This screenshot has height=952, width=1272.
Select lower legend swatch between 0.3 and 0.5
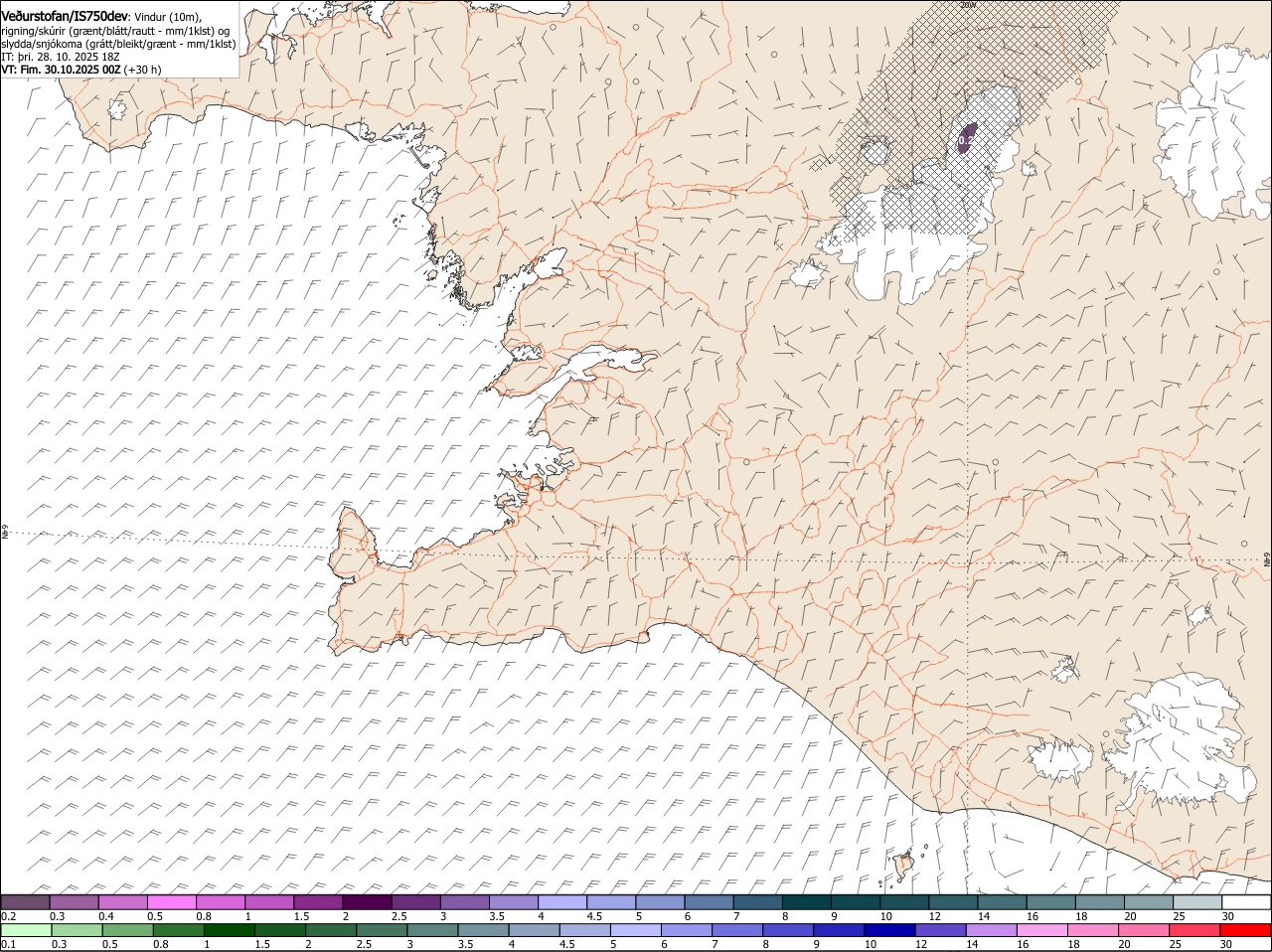[77, 930]
